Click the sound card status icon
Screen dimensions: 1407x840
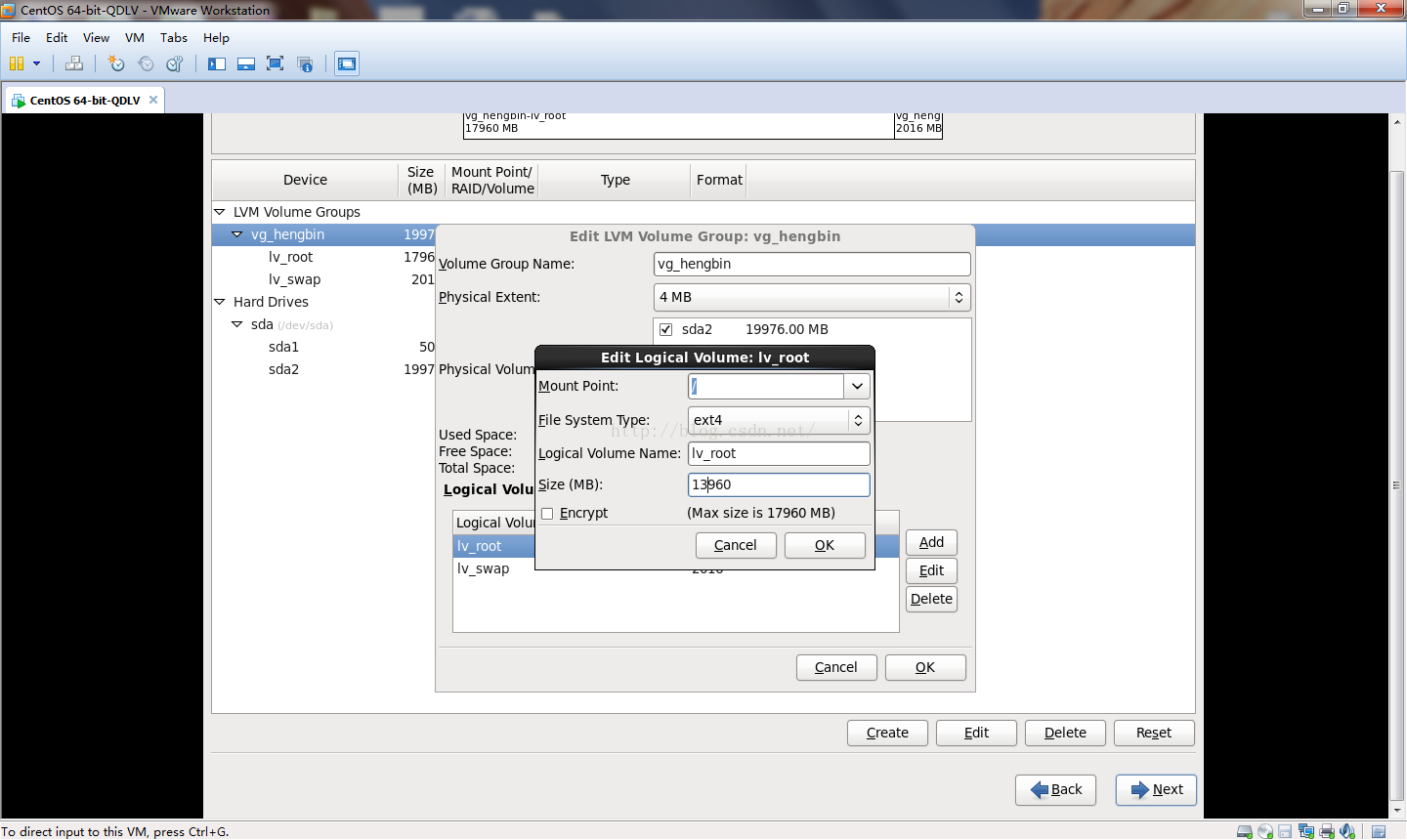[1347, 831]
